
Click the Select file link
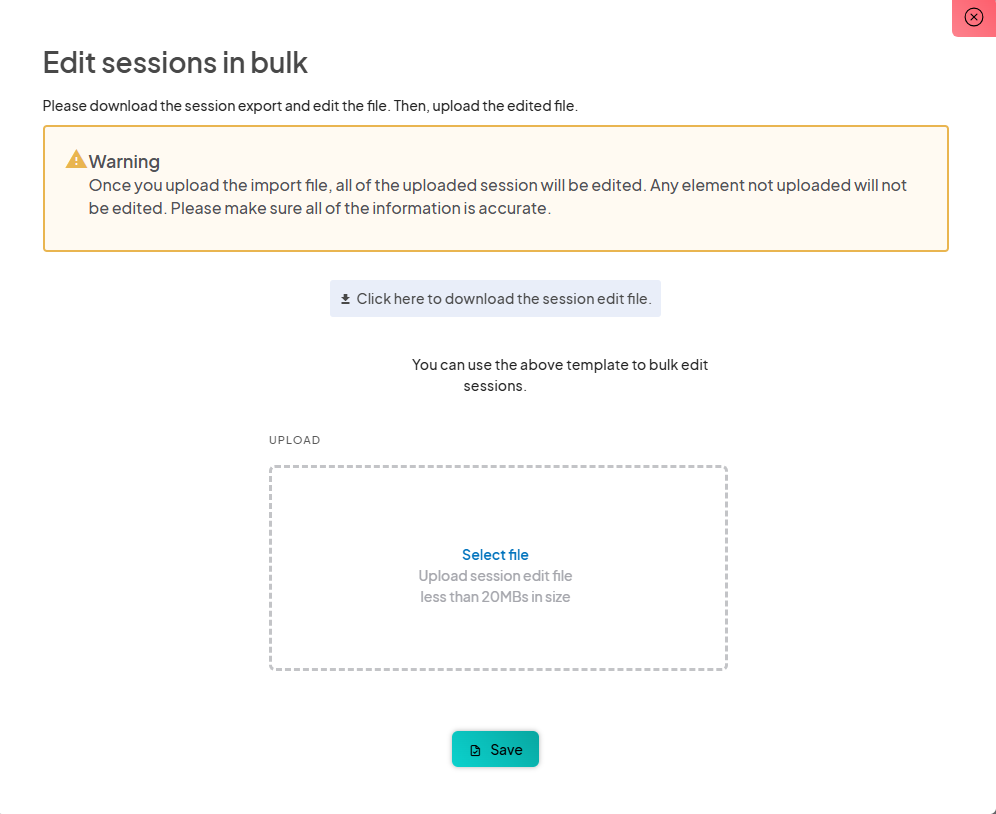coord(495,555)
